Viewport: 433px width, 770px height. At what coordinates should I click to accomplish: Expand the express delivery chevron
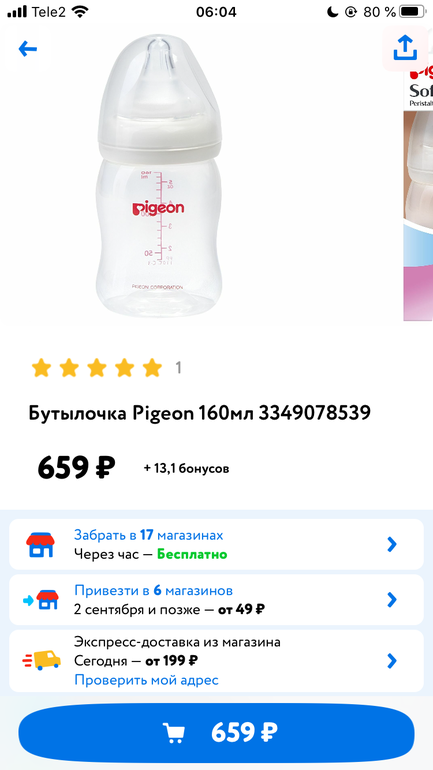click(391, 660)
